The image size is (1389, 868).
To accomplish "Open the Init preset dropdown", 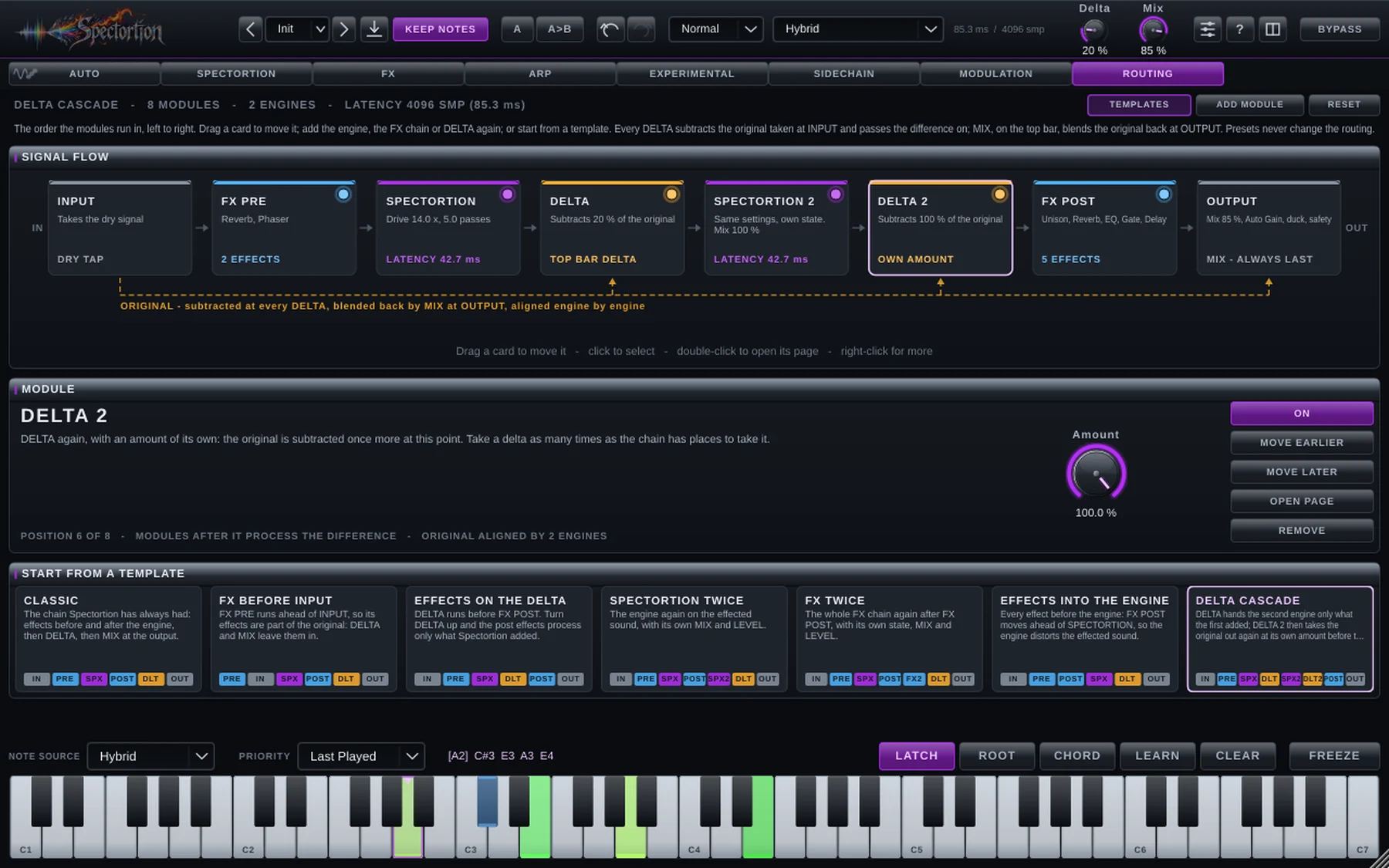I will [x=298, y=29].
